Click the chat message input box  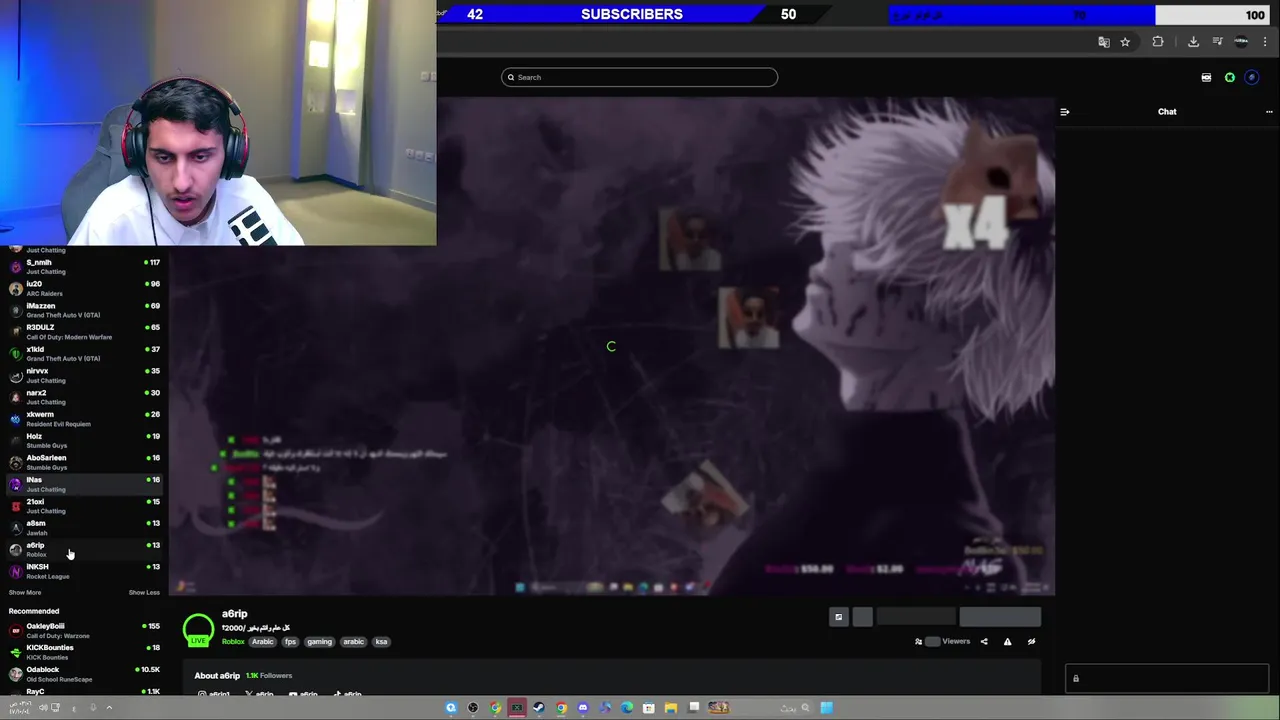1167,679
